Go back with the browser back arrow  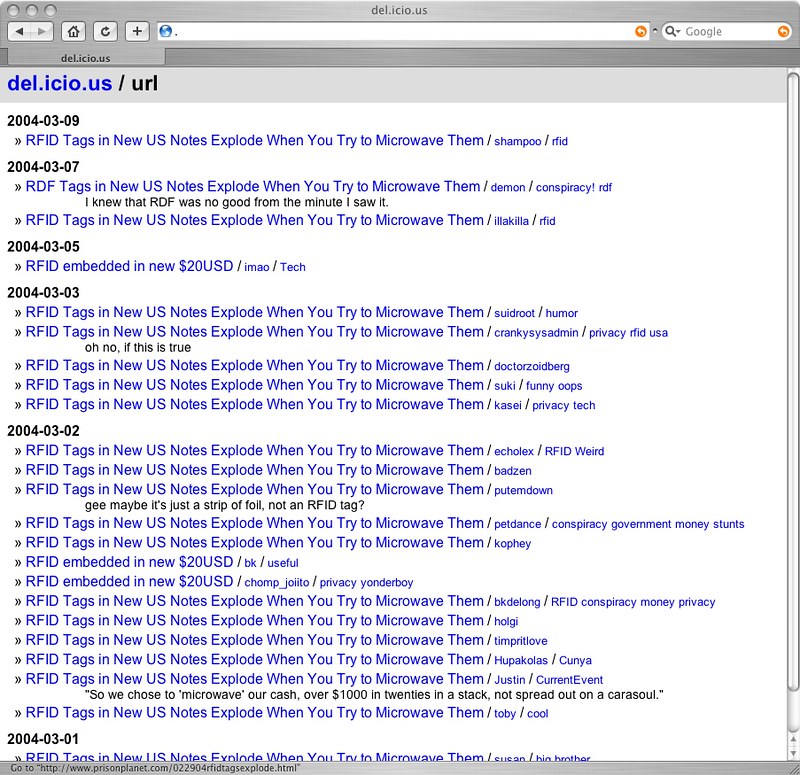[19, 32]
